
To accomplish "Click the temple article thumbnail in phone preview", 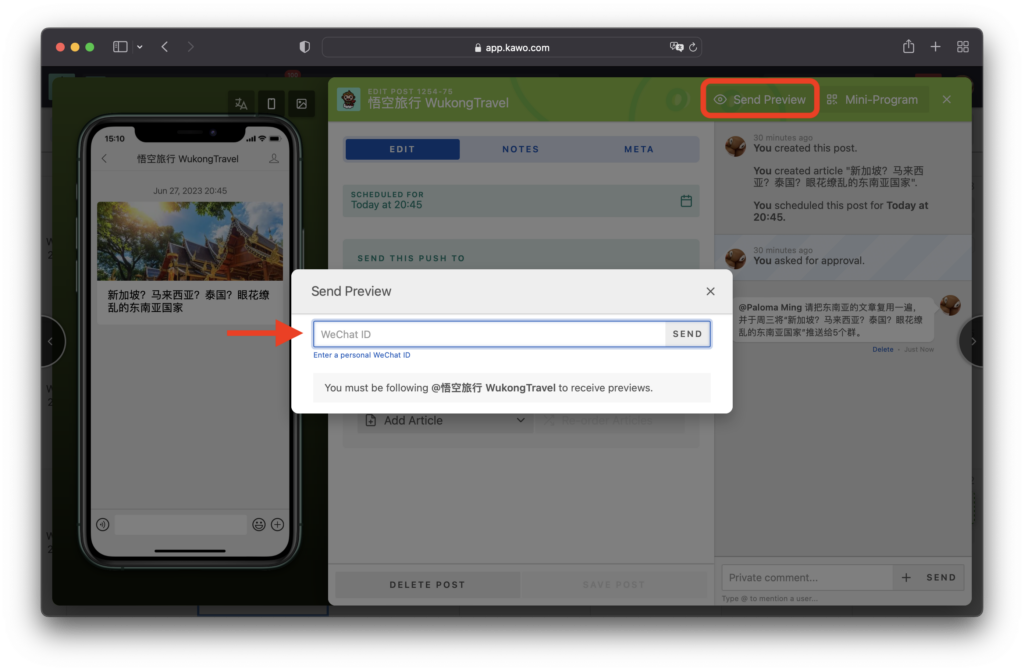I will coord(190,241).
